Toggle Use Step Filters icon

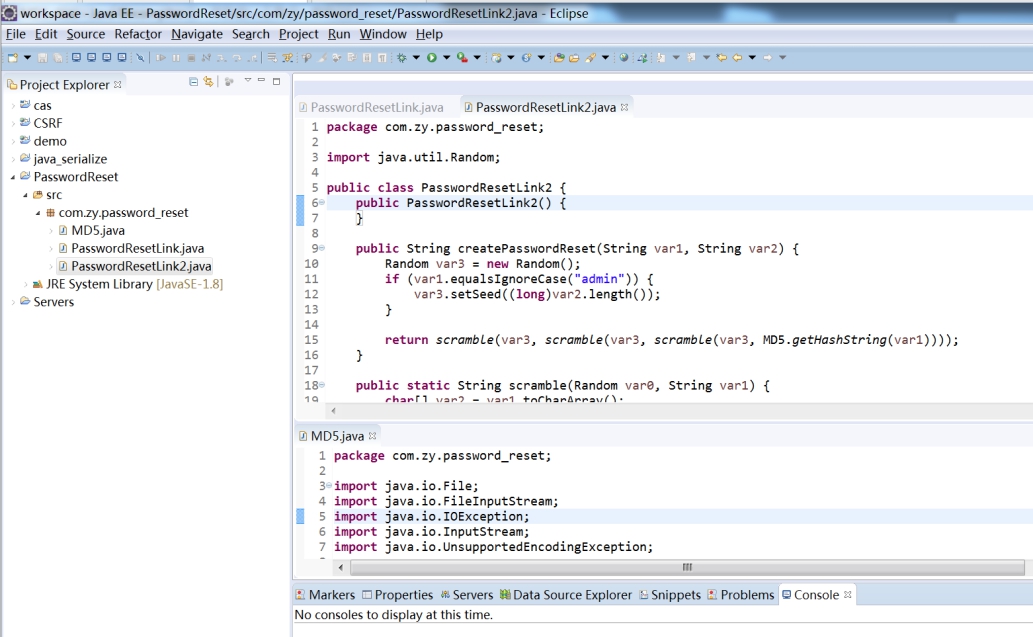pyautogui.click(x=287, y=58)
